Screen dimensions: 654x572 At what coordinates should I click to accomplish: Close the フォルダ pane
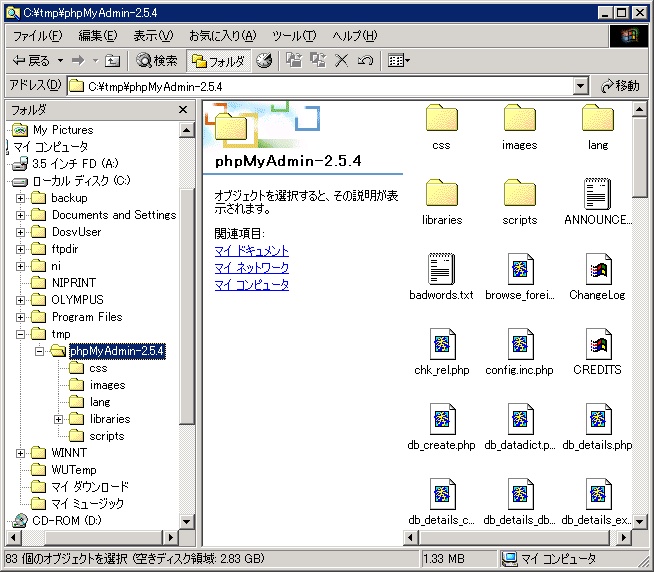coord(183,110)
